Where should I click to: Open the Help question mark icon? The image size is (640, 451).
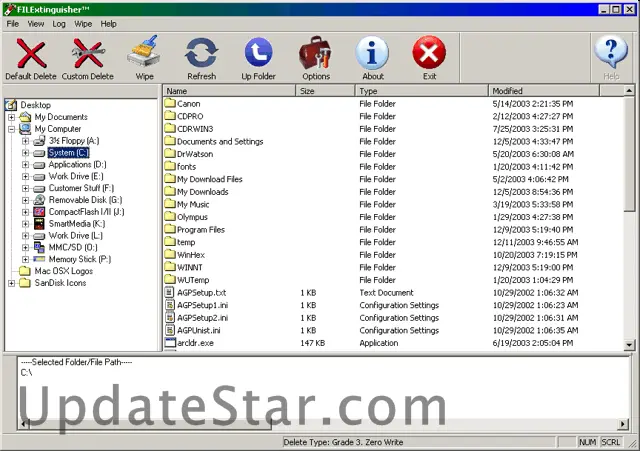611,53
